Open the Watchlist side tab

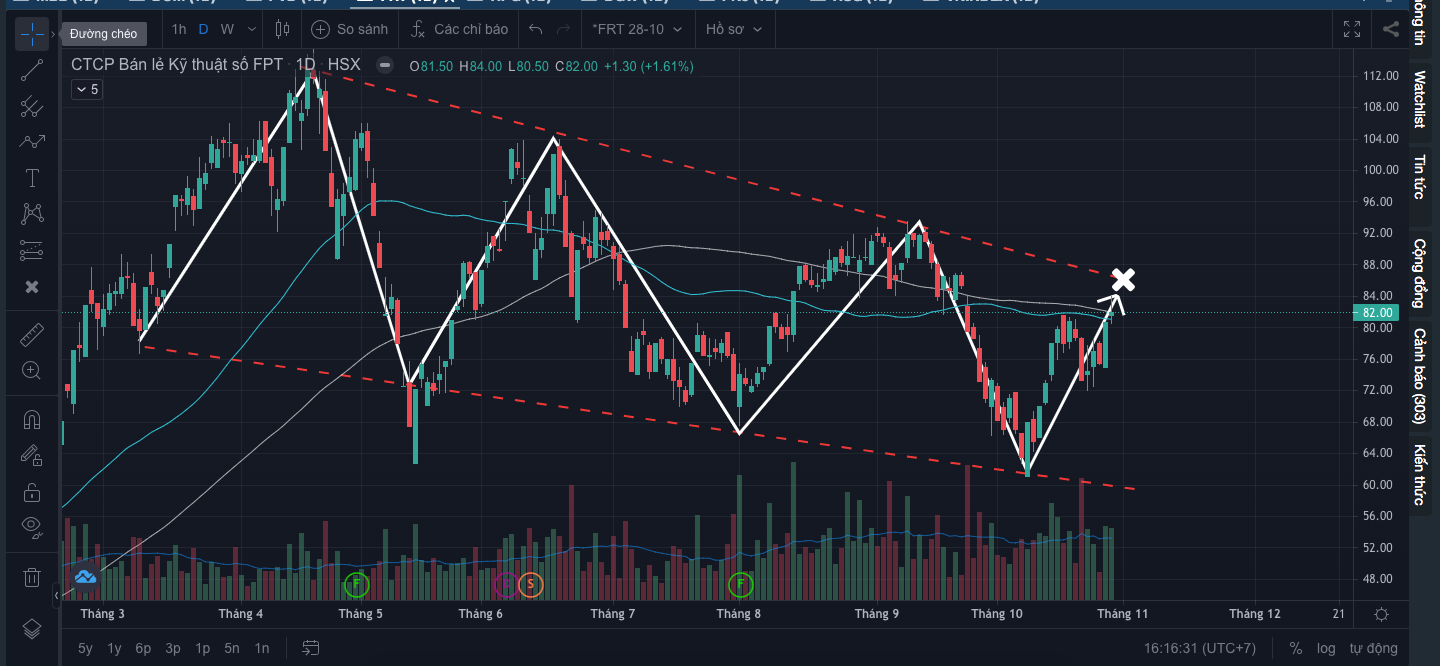click(1419, 99)
